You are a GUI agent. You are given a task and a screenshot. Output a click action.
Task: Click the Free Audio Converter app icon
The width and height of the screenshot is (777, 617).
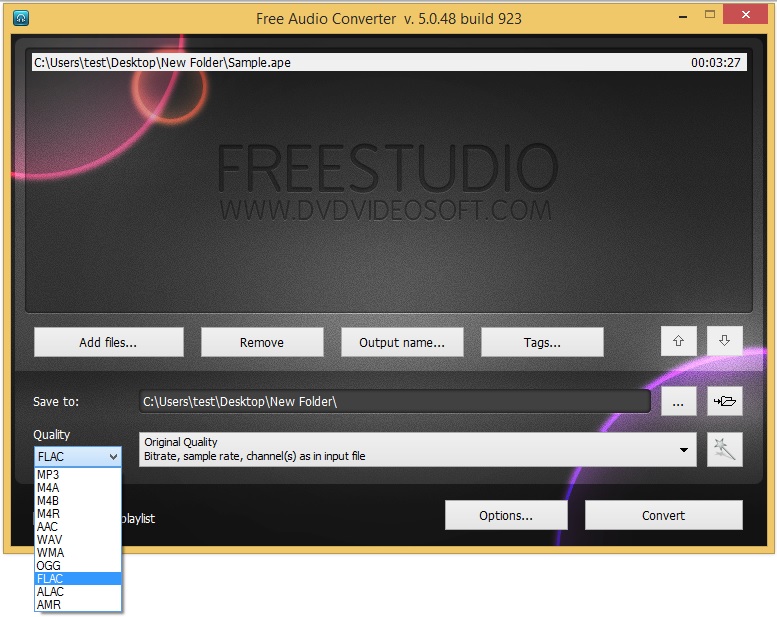[x=21, y=18]
